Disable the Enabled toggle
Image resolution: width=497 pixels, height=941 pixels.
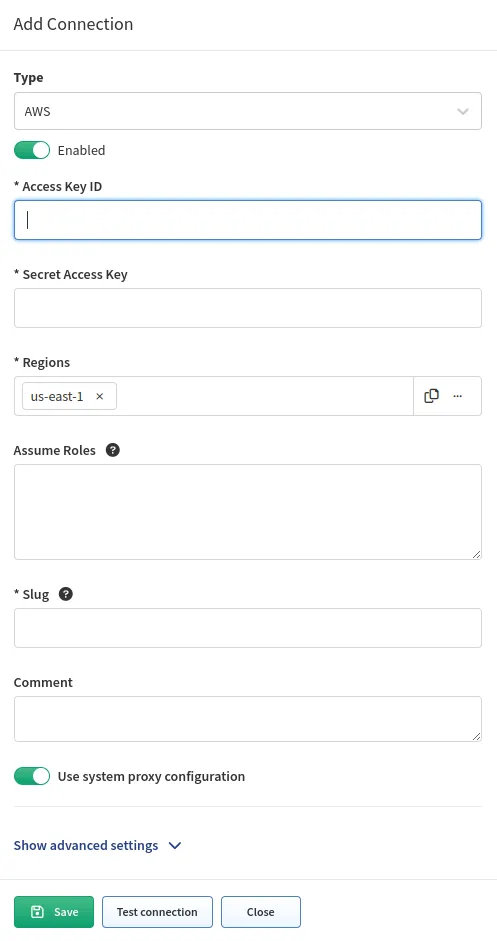click(32, 150)
